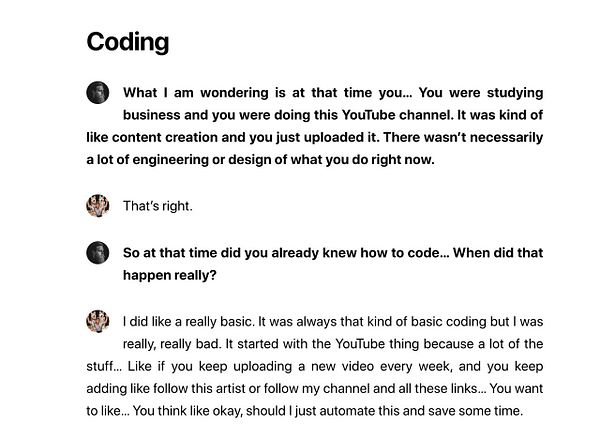Click the words "When did that" in the second question
This screenshot has width=600, height=437.
tap(499, 252)
